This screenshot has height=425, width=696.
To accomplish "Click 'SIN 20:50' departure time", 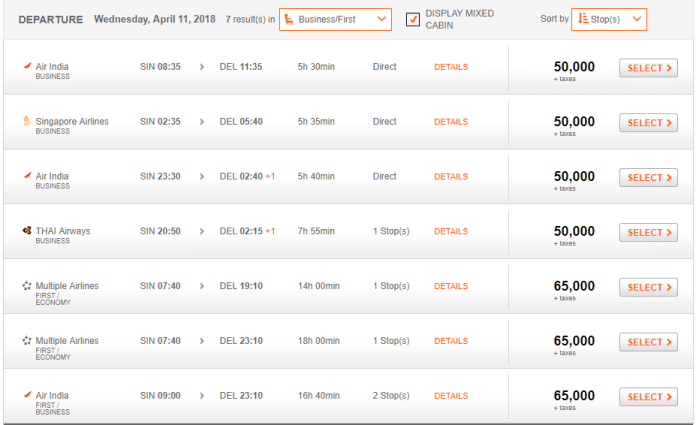I will click(160, 231).
